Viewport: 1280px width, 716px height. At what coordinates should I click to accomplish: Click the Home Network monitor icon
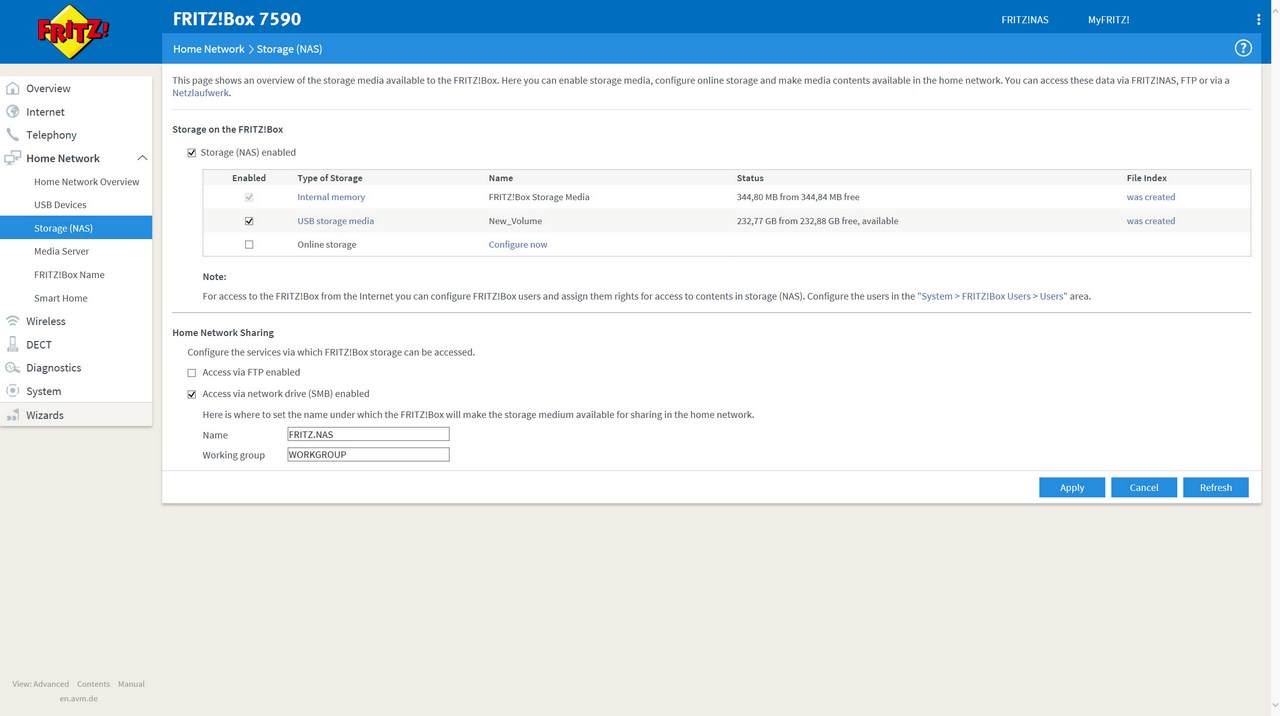point(13,158)
